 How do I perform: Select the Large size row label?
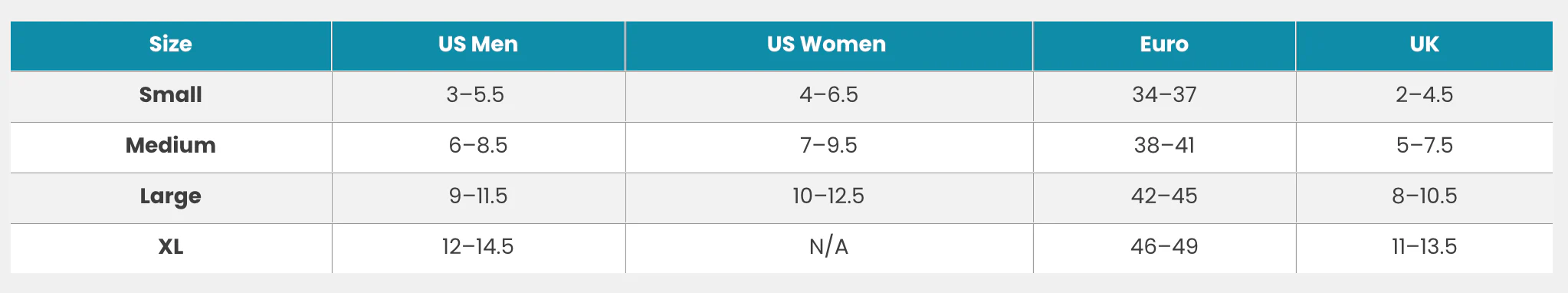click(x=171, y=196)
